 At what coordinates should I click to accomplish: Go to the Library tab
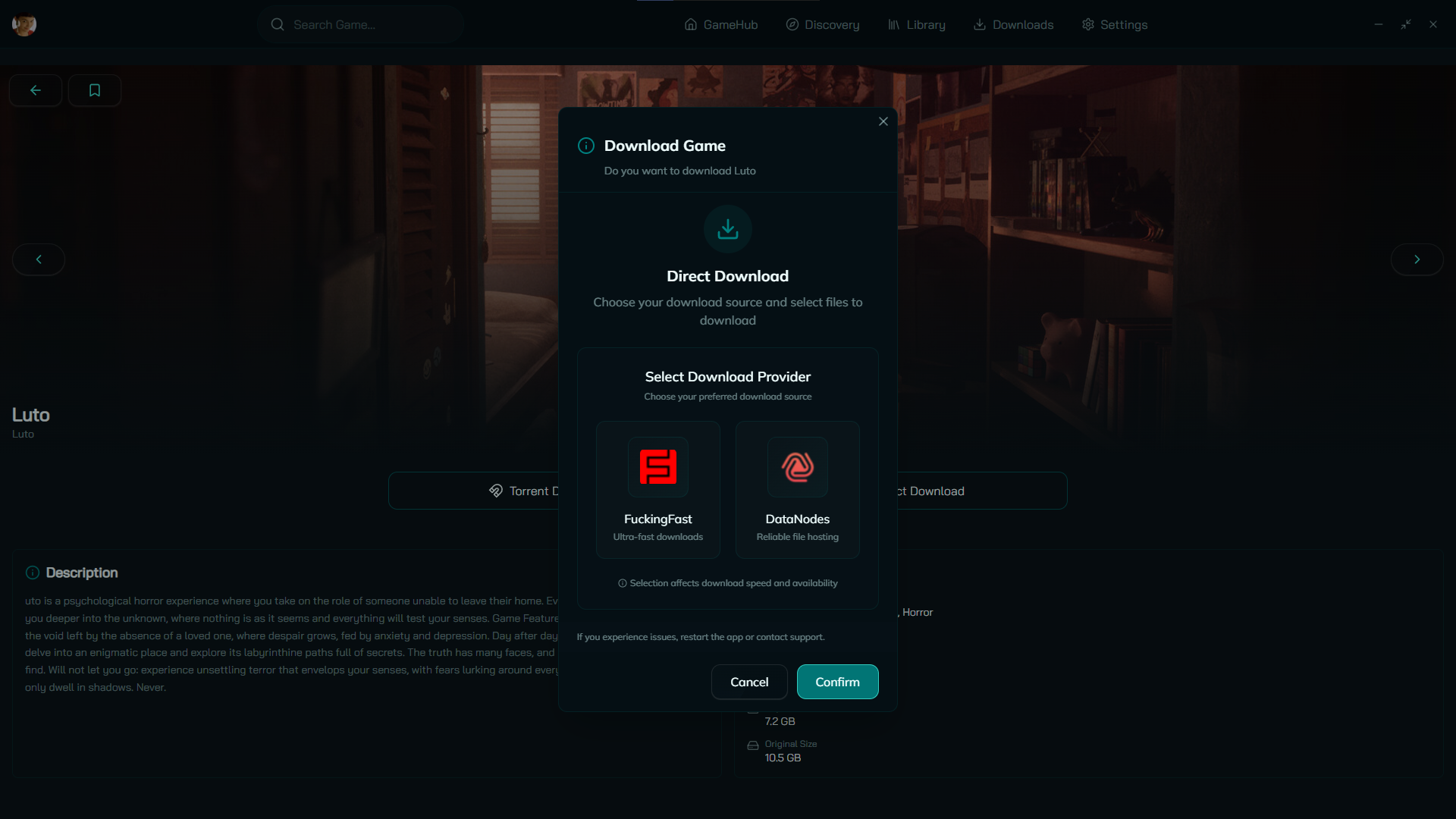click(917, 25)
